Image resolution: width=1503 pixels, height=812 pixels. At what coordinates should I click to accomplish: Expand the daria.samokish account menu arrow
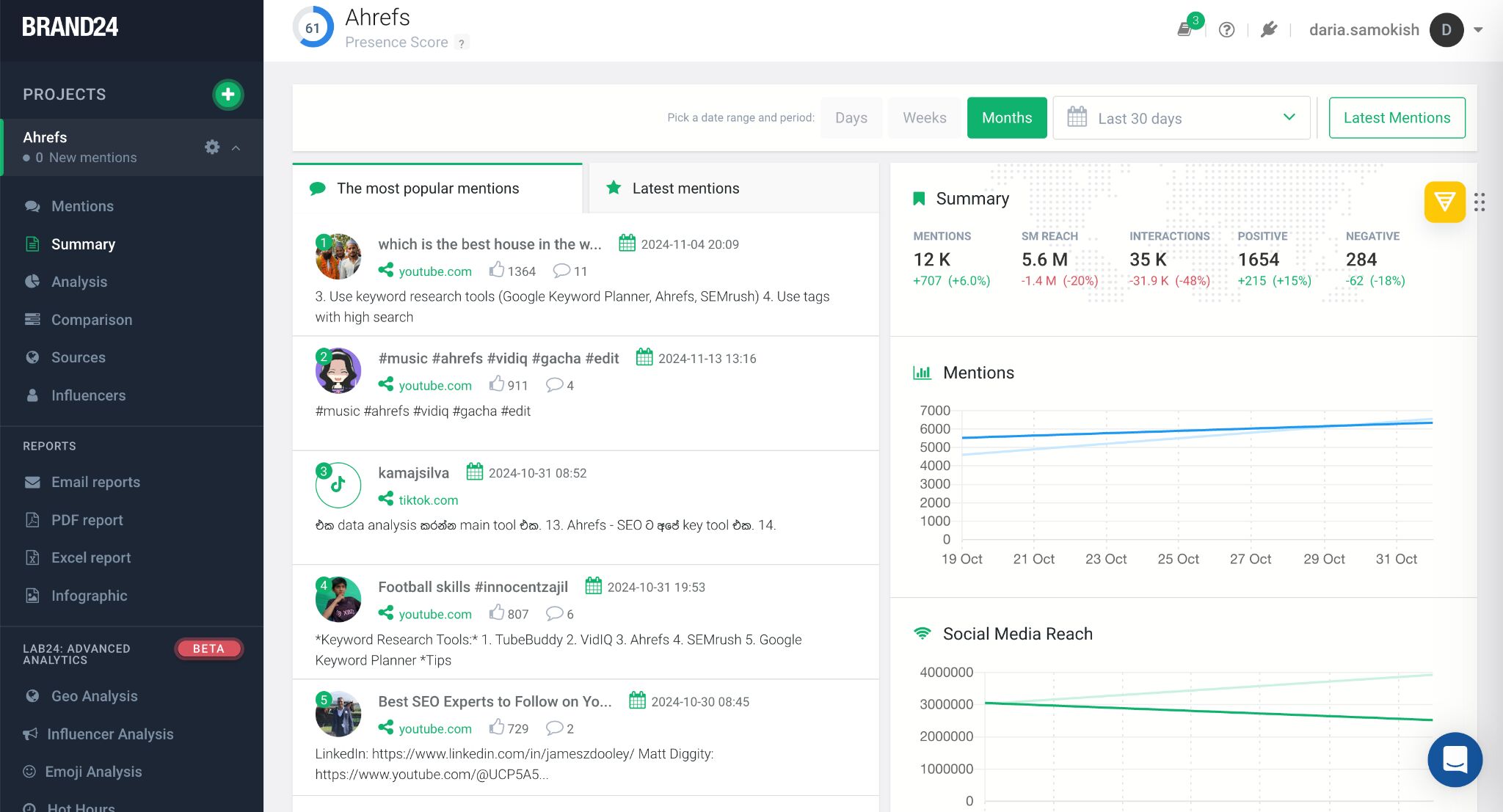click(1478, 30)
